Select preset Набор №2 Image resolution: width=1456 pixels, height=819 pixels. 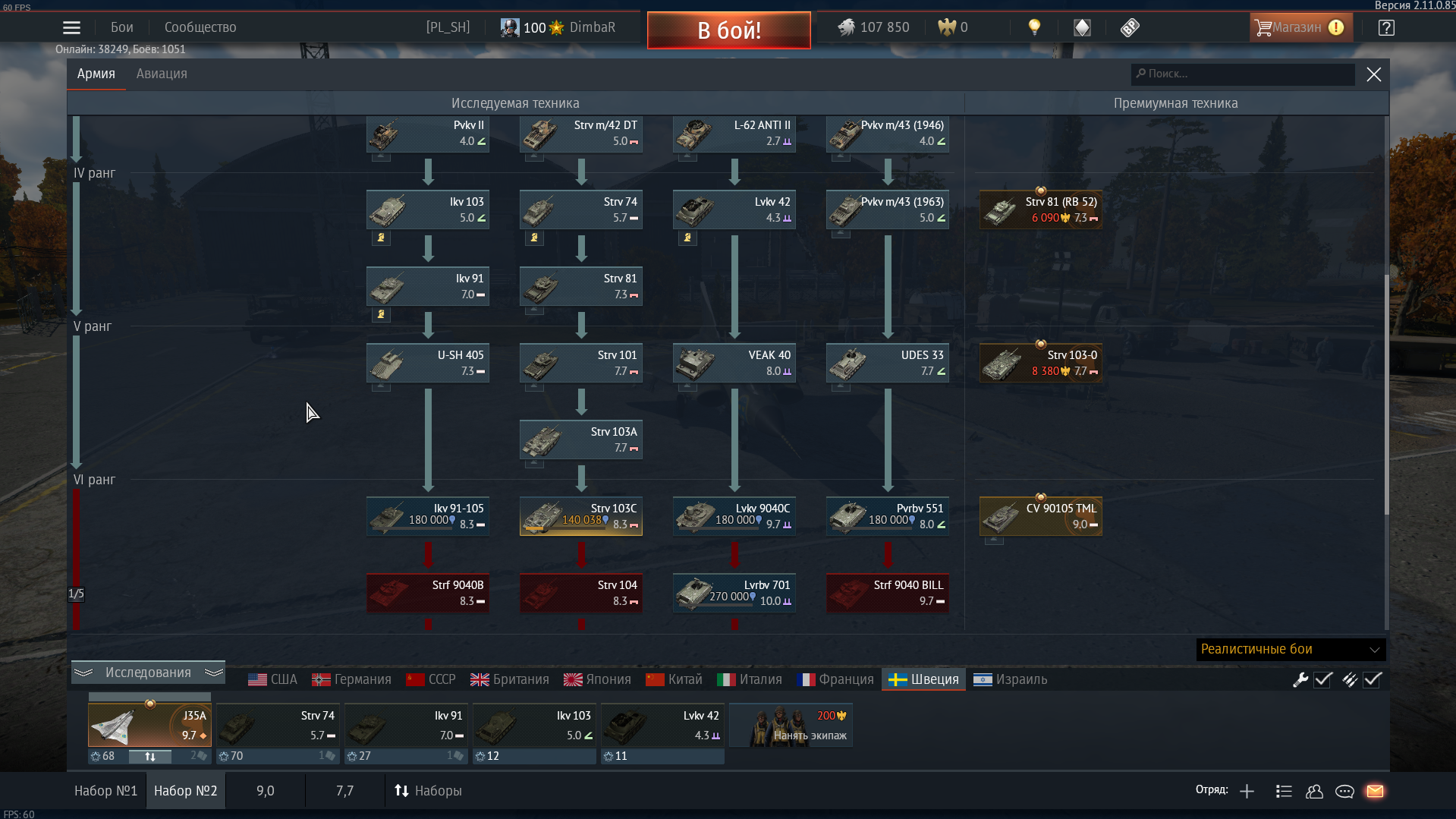[x=186, y=791]
